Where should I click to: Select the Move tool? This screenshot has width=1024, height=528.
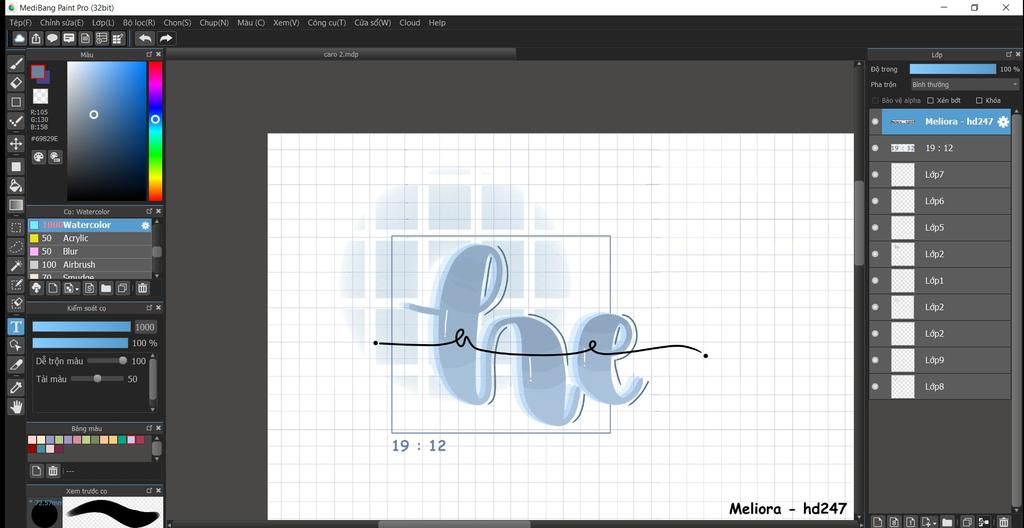16,144
